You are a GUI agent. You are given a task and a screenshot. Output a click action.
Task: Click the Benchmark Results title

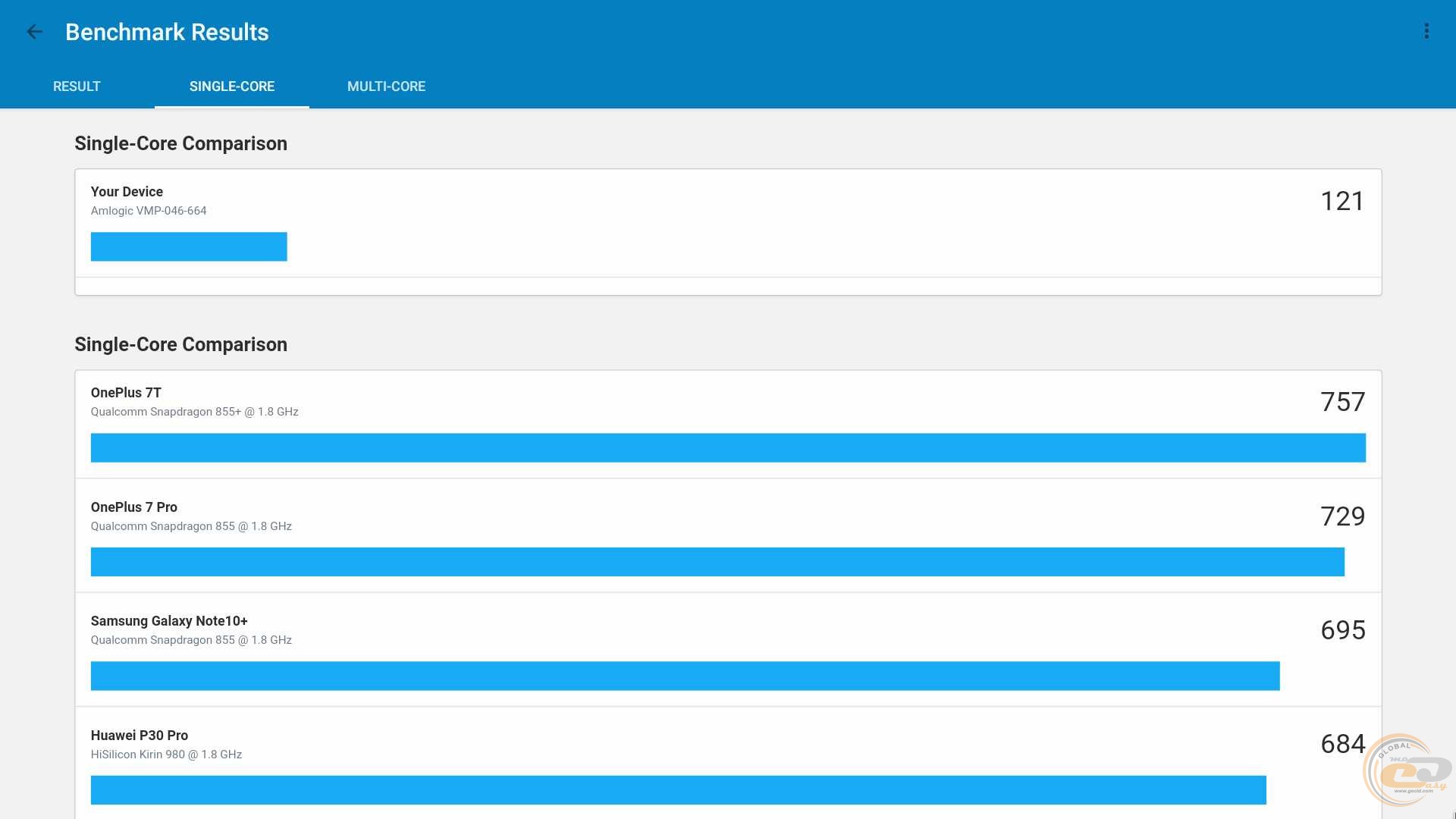click(167, 32)
